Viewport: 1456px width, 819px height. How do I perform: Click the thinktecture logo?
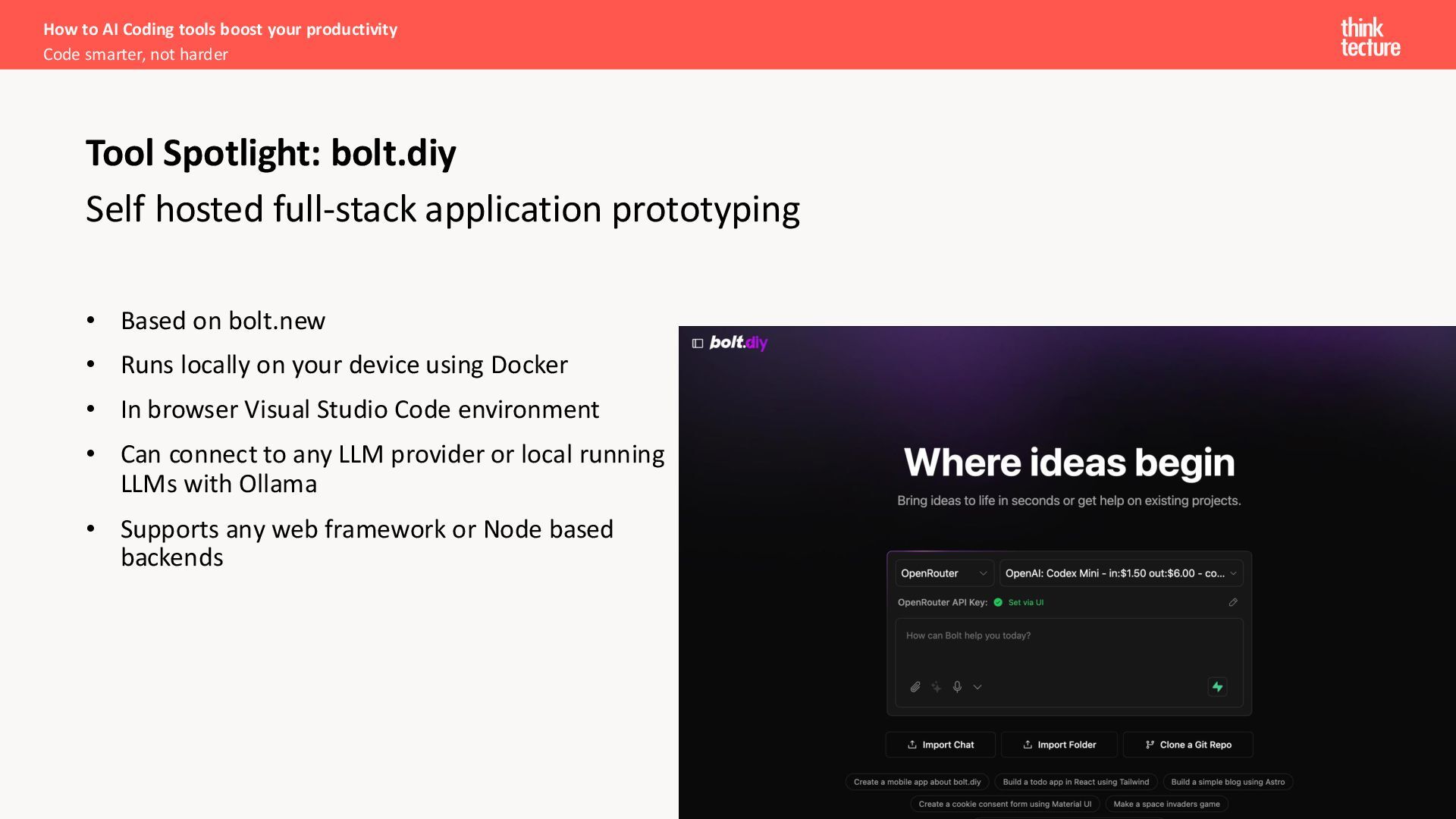click(1370, 38)
